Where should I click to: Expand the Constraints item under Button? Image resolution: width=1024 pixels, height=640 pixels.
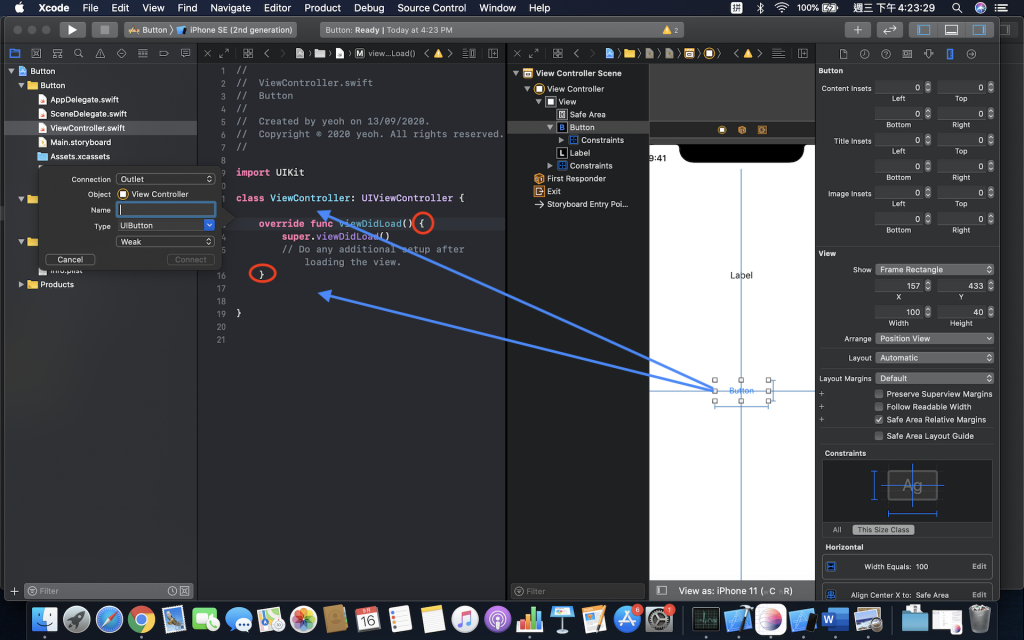[x=561, y=140]
